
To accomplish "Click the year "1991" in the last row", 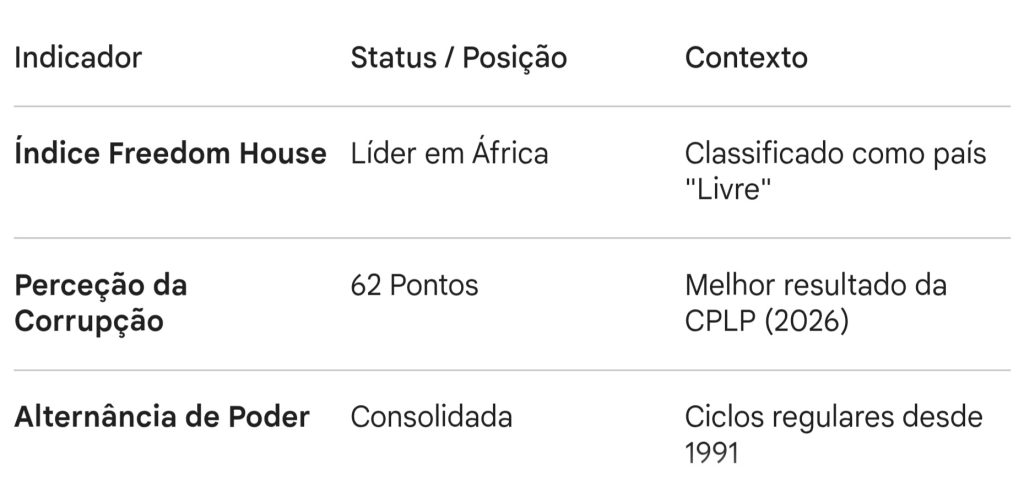I will point(711,452).
